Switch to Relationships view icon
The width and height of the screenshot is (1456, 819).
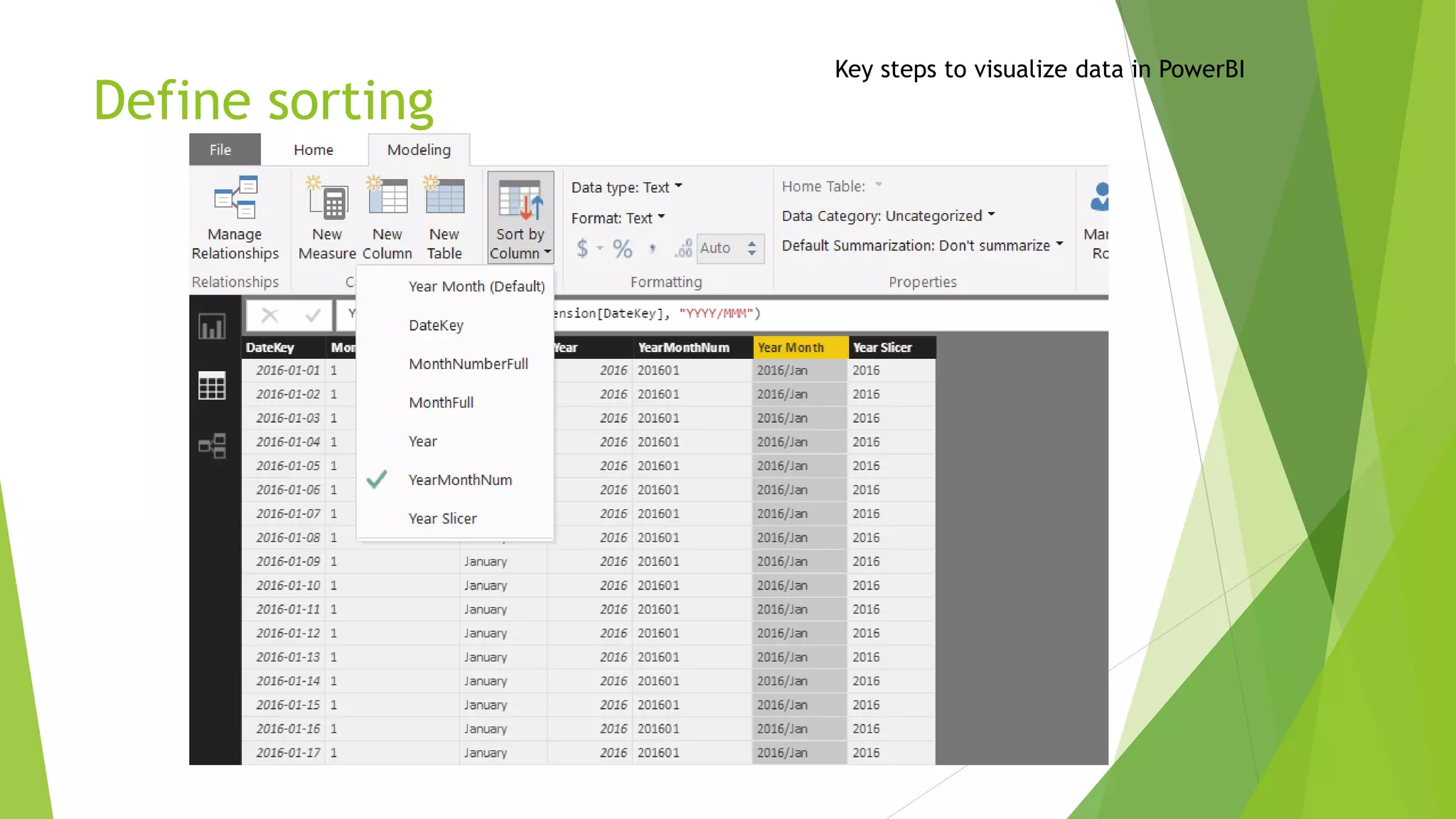[x=212, y=446]
